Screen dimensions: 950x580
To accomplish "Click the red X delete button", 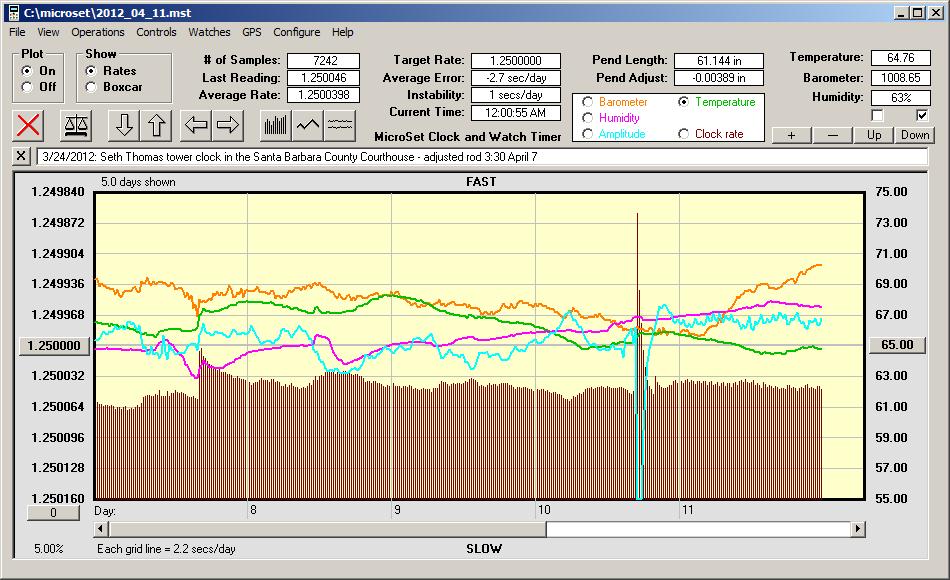I will tap(28, 125).
